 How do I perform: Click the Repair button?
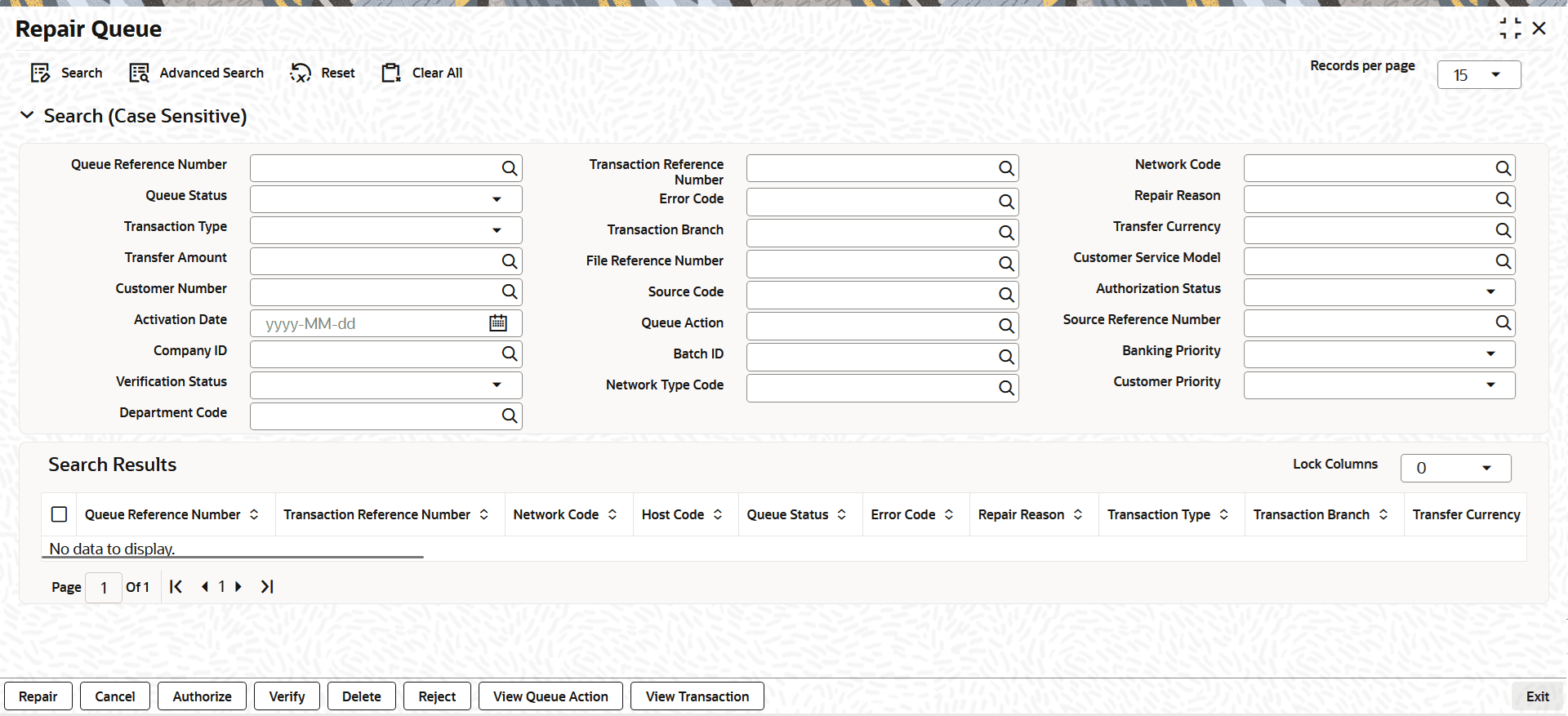pyautogui.click(x=38, y=696)
